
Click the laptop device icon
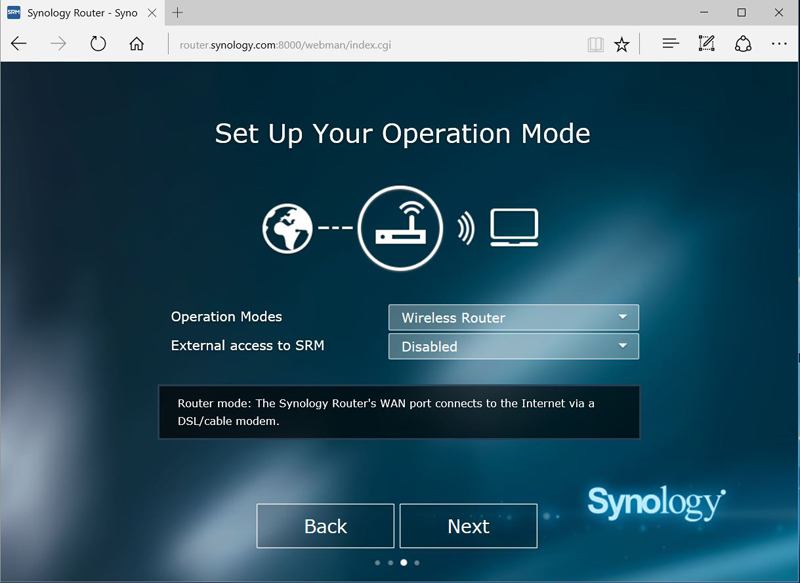[514, 227]
